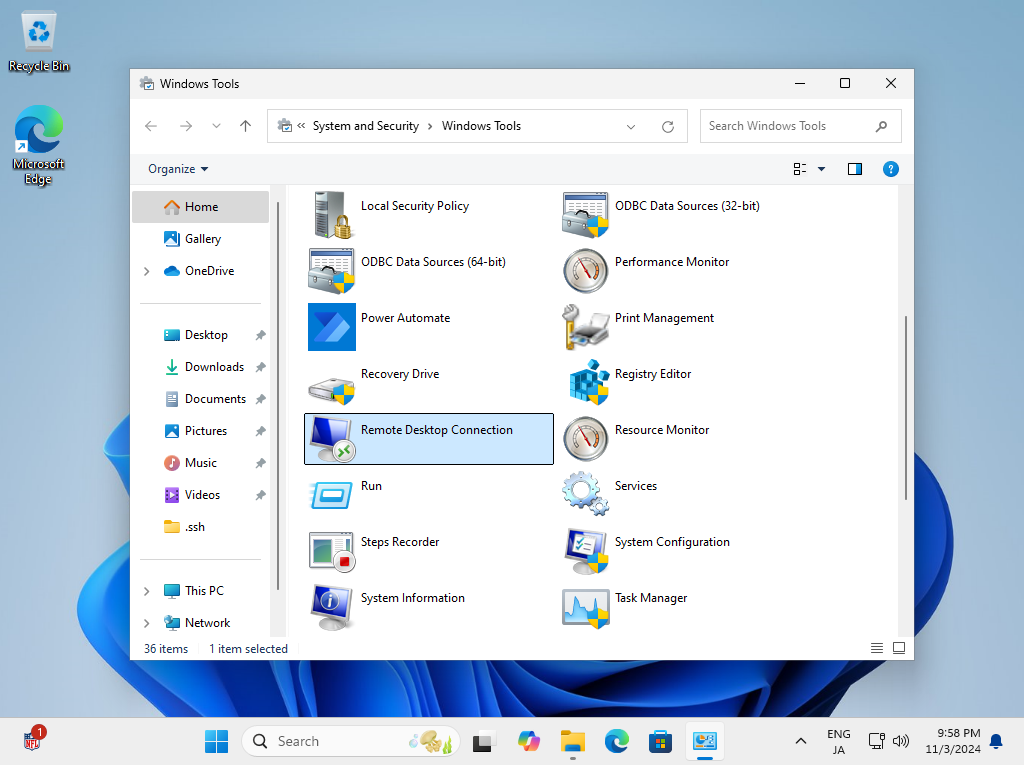Click the volume speaker tray icon
Image resolution: width=1024 pixels, height=765 pixels.
click(x=901, y=741)
